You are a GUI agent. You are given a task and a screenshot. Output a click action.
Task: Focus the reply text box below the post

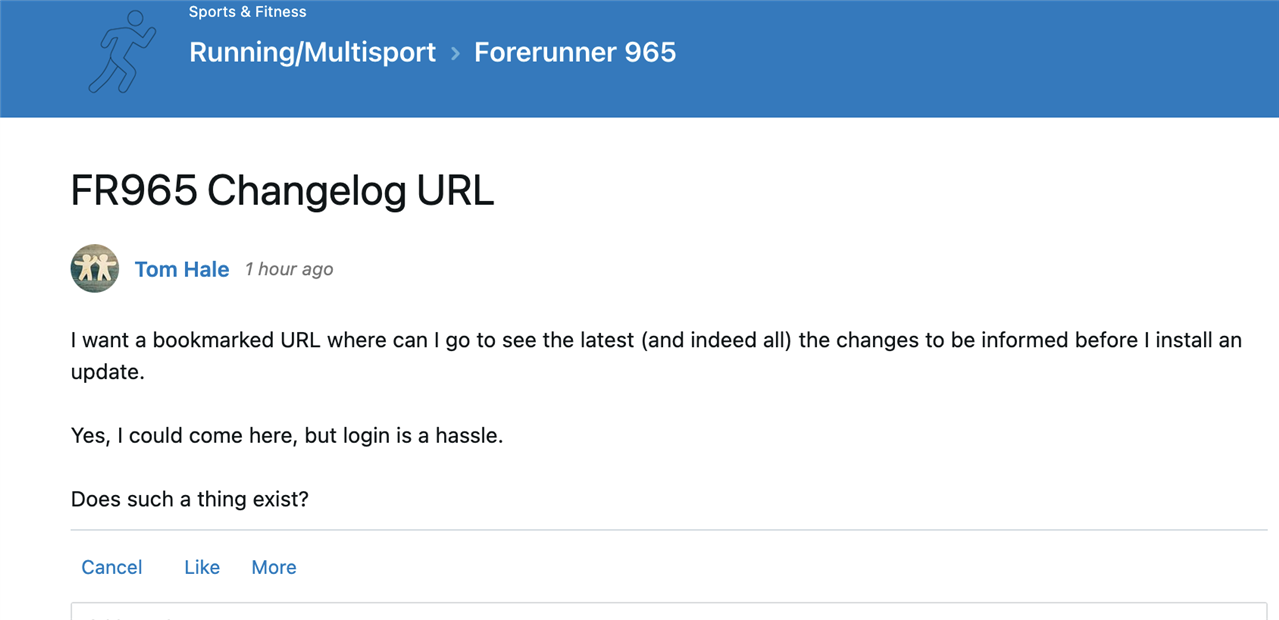[x=668, y=611]
